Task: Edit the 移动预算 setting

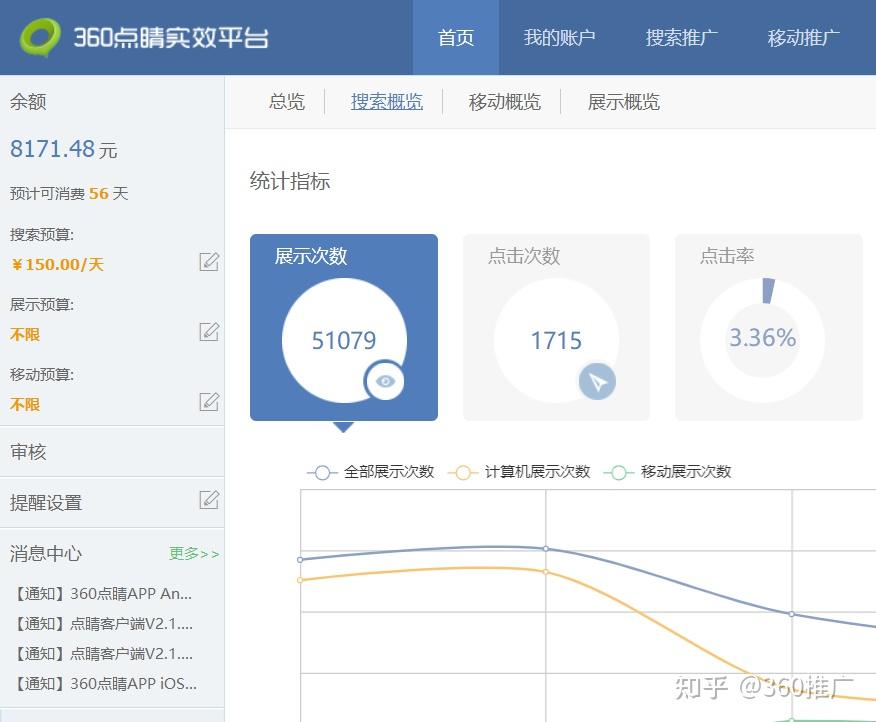Action: click(209, 401)
